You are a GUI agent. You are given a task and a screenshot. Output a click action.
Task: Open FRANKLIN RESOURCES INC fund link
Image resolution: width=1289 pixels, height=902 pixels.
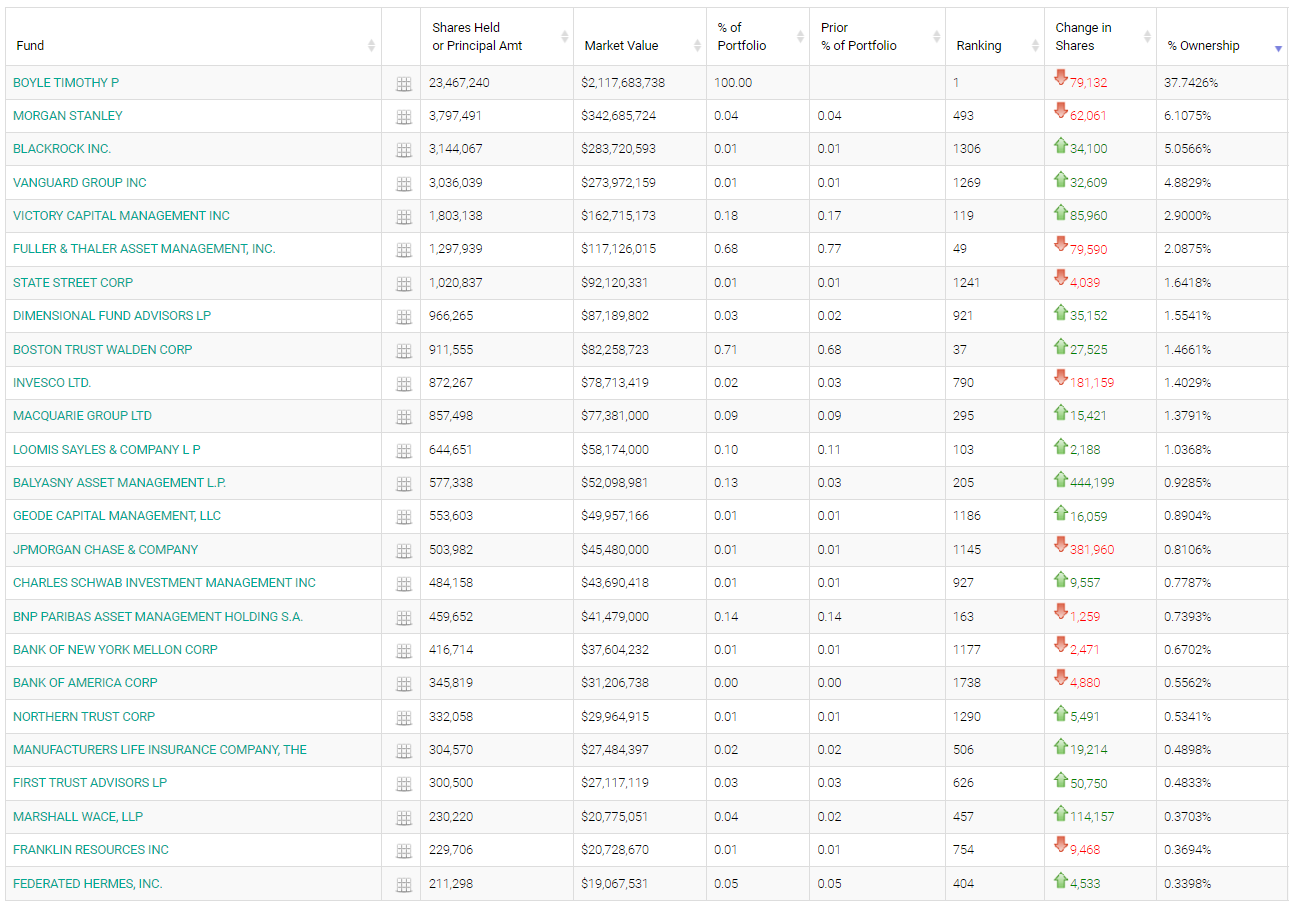point(91,849)
